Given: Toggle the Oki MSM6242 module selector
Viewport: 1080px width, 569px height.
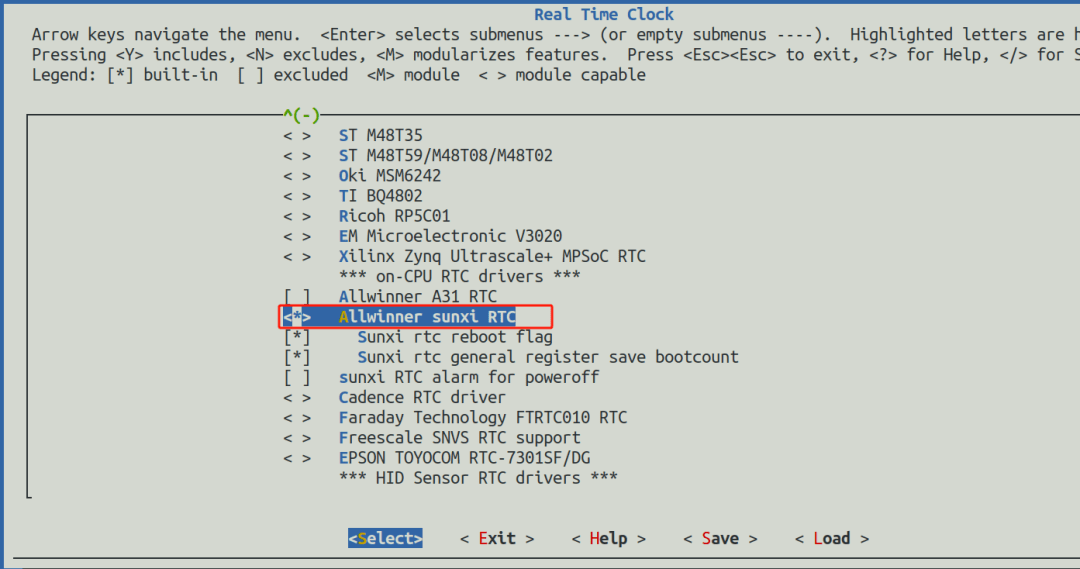Looking at the screenshot, I should pyautogui.click(x=297, y=176).
